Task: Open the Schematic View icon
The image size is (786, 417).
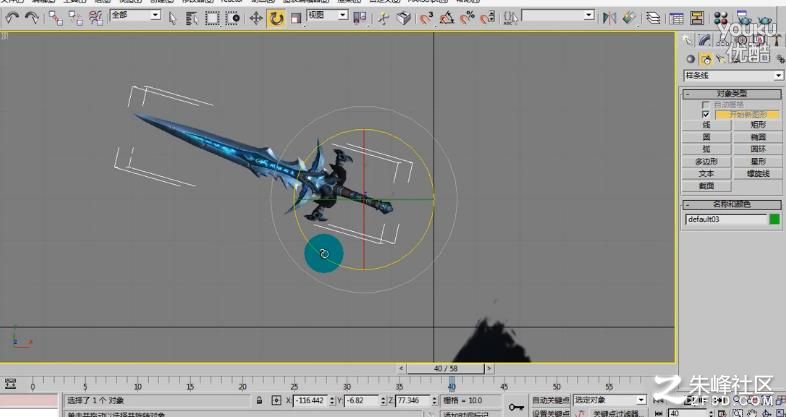Action: coord(697,19)
